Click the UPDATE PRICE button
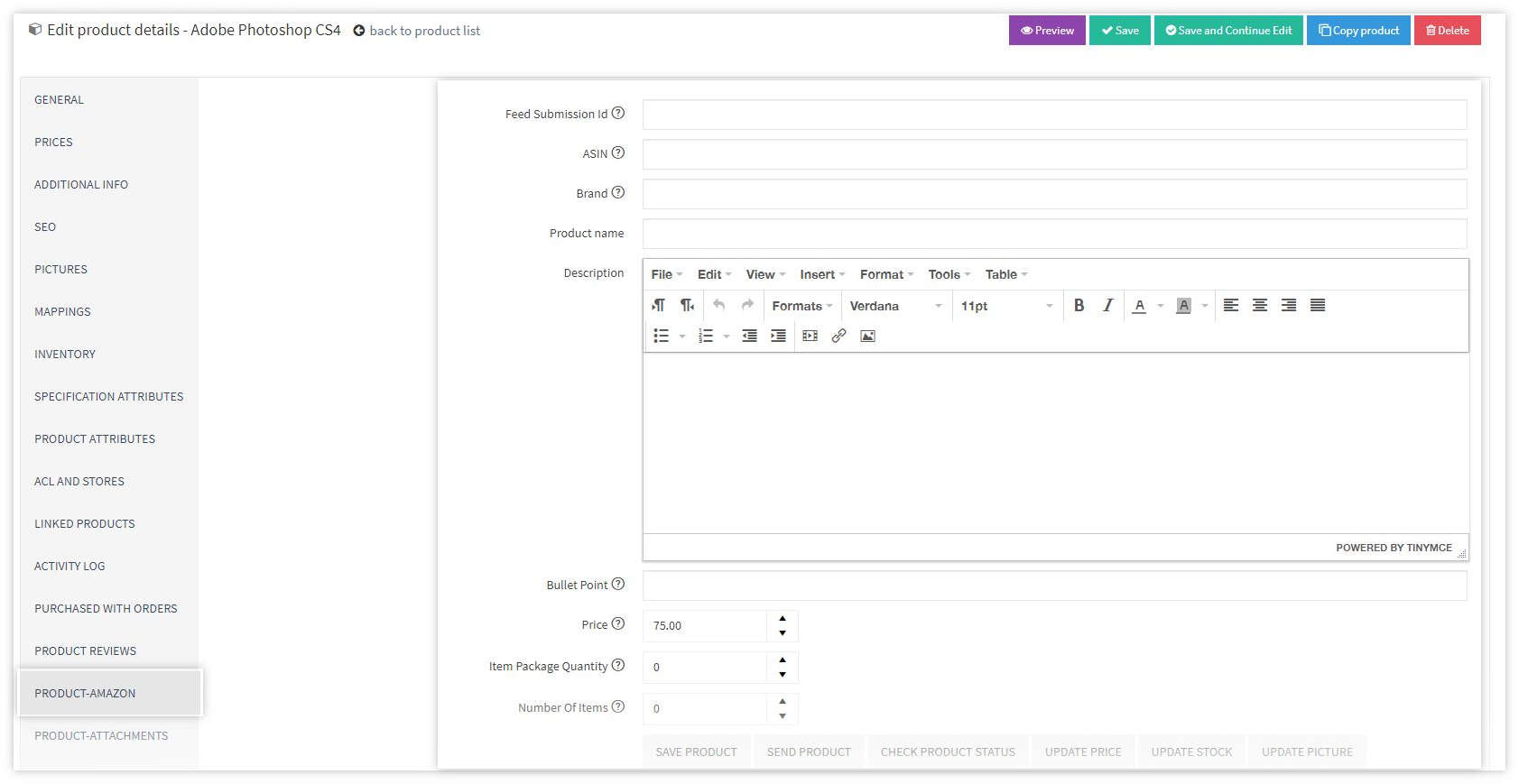 (x=1083, y=752)
